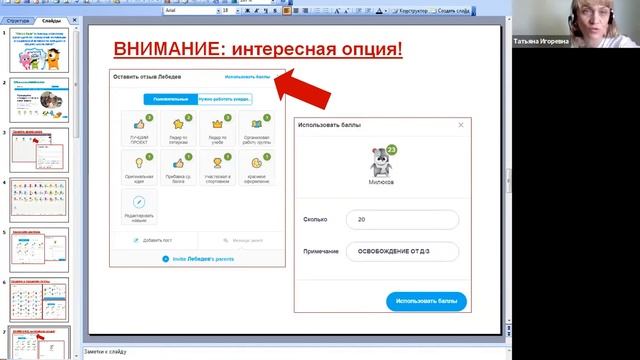
Task: Switch to the Структура tab
Action: (18, 20)
